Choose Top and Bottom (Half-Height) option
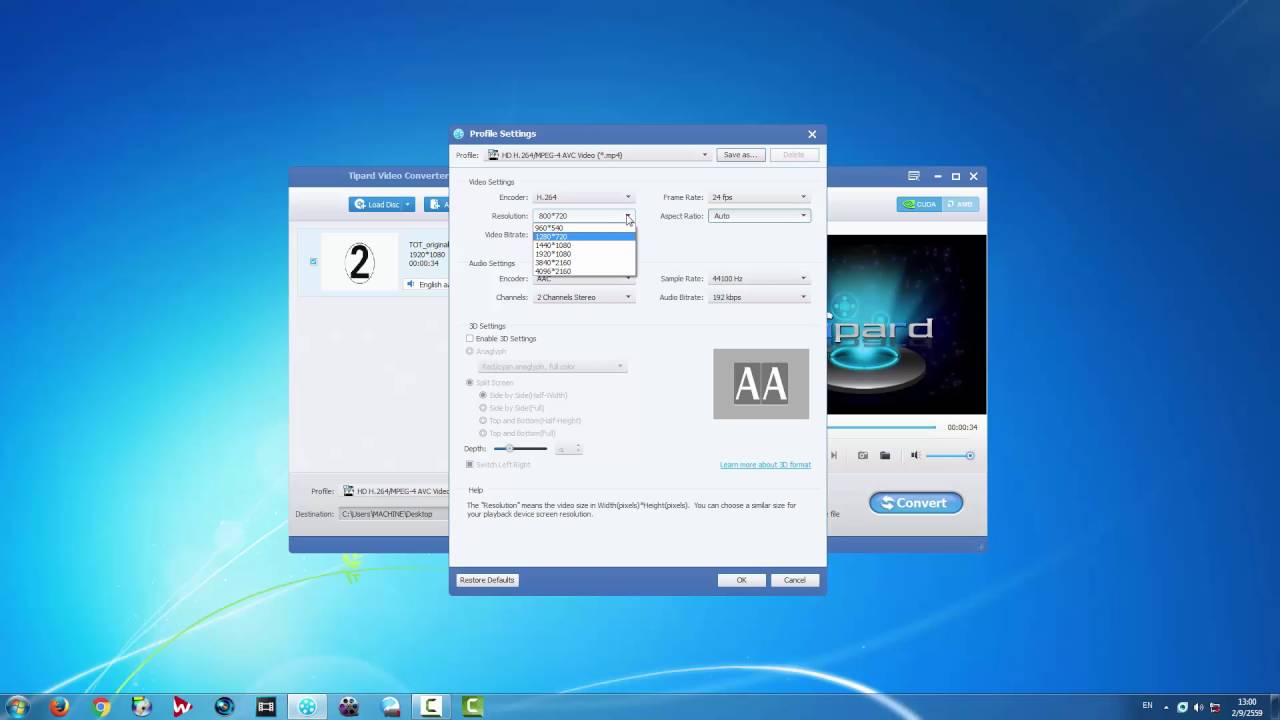 pyautogui.click(x=483, y=421)
